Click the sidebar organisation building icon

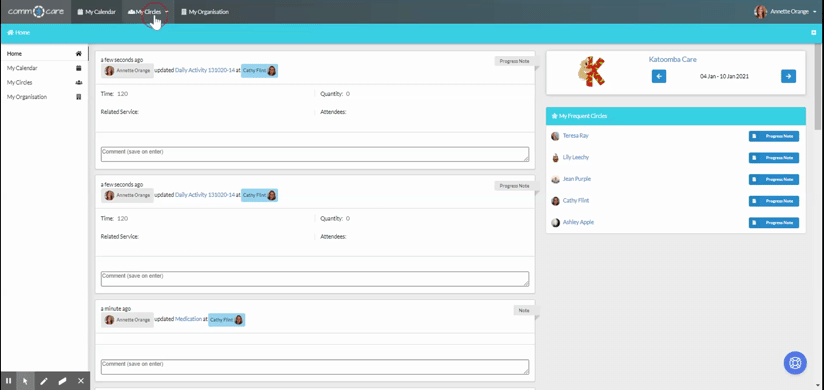[x=79, y=97]
